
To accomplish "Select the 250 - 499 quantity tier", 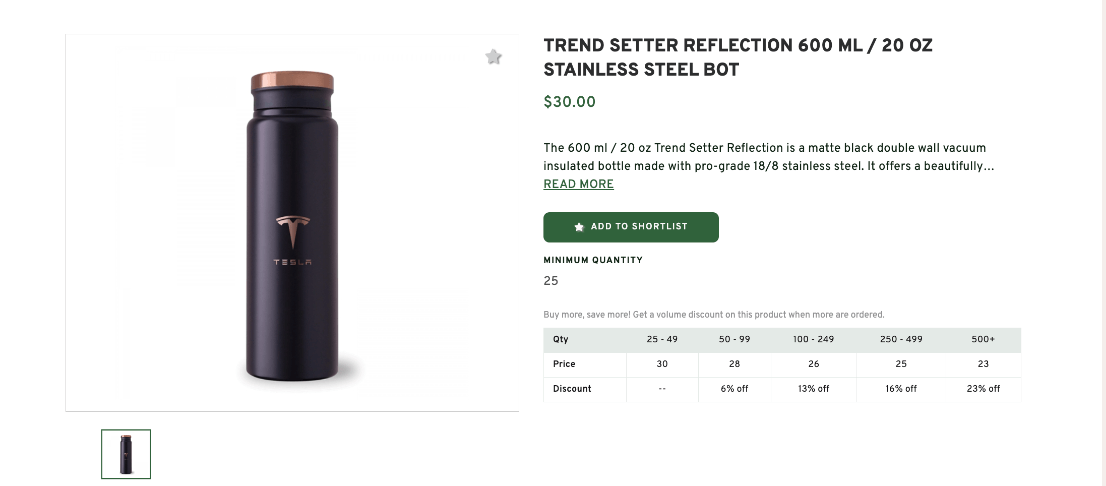I will click(900, 340).
